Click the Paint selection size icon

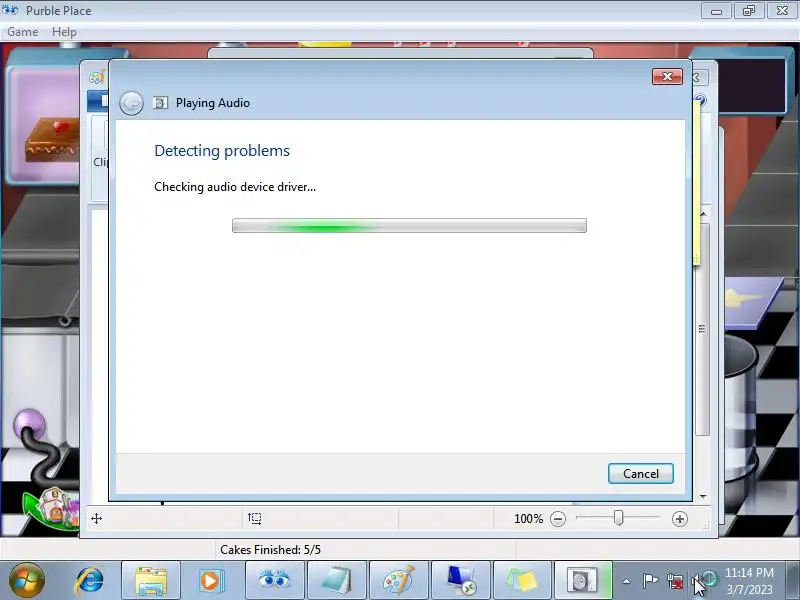point(255,518)
